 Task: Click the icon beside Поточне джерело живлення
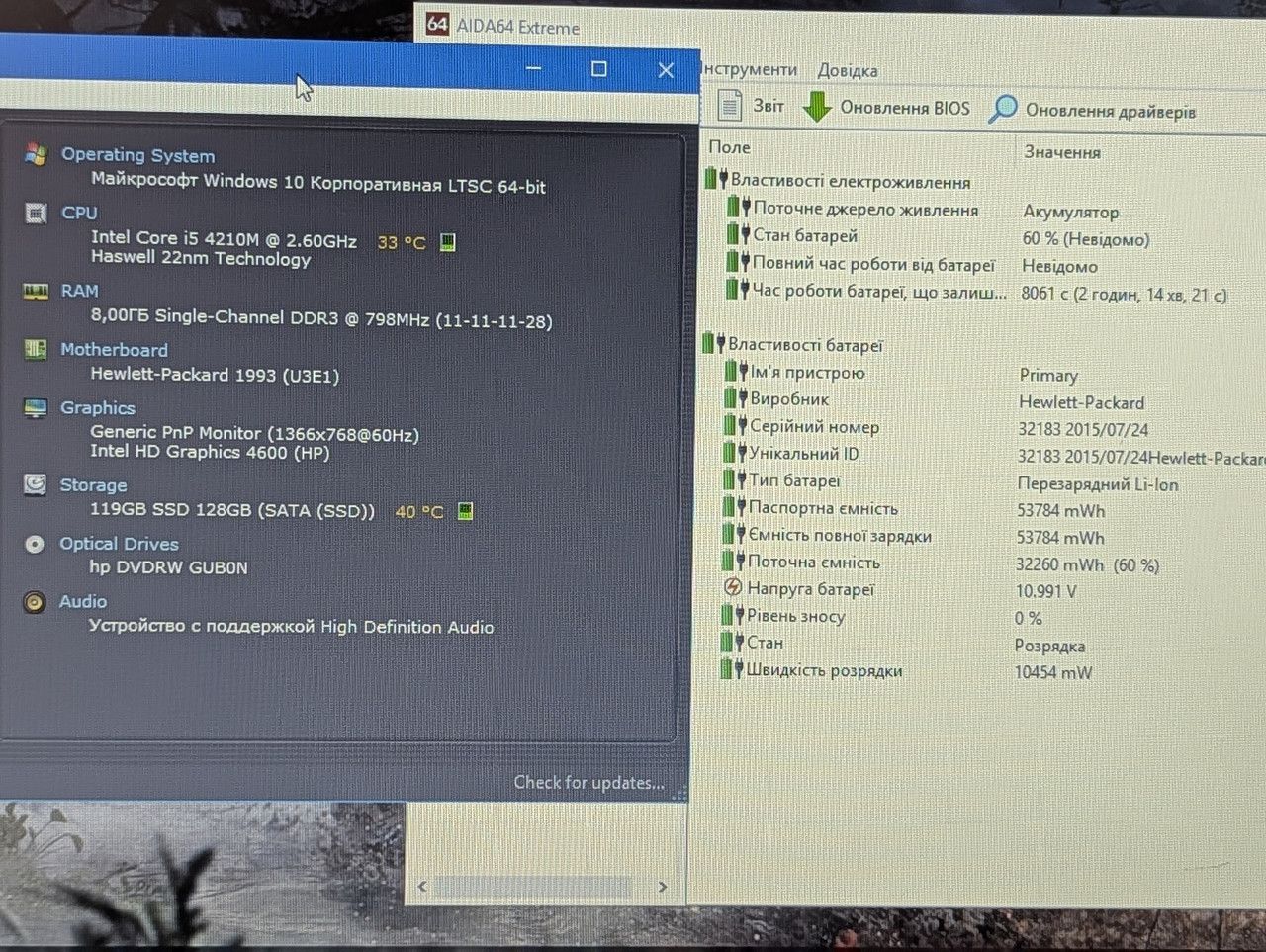(739, 208)
